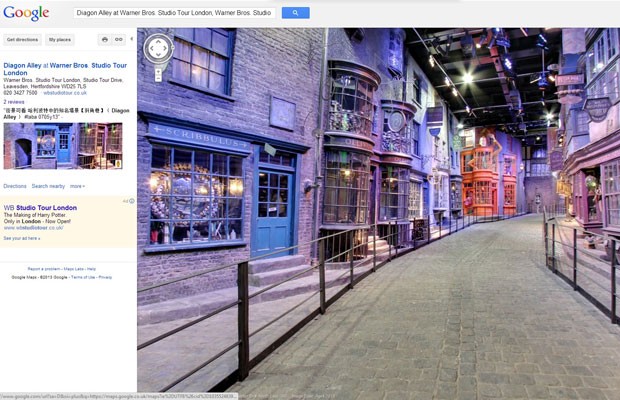Open My places

[60, 40]
